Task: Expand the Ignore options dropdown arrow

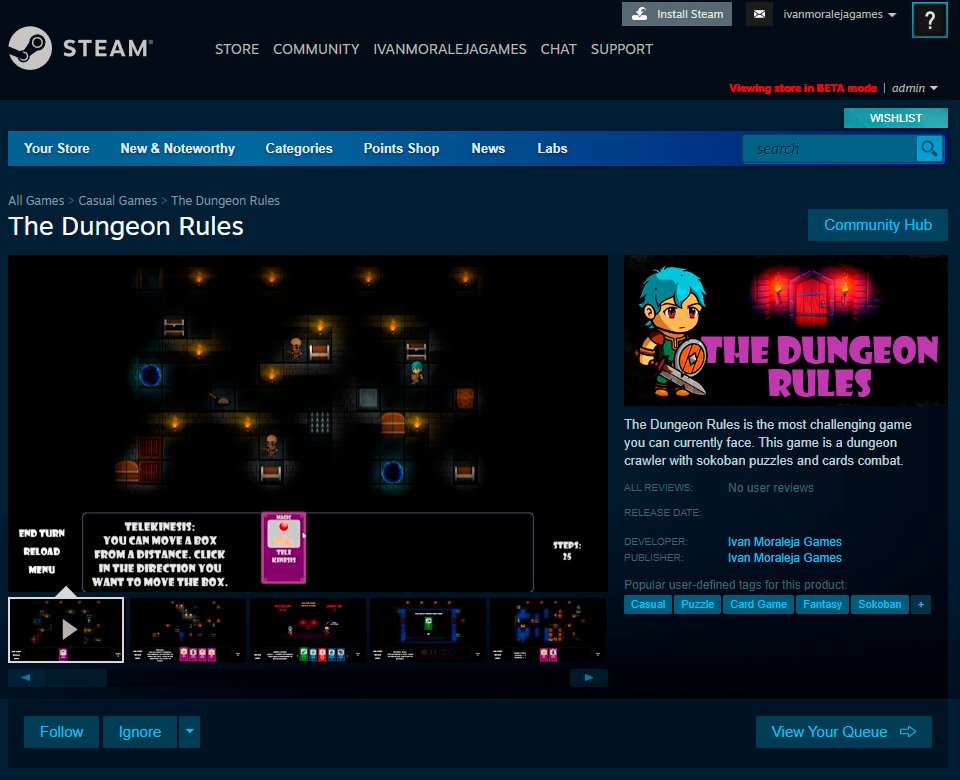Action: pos(189,732)
